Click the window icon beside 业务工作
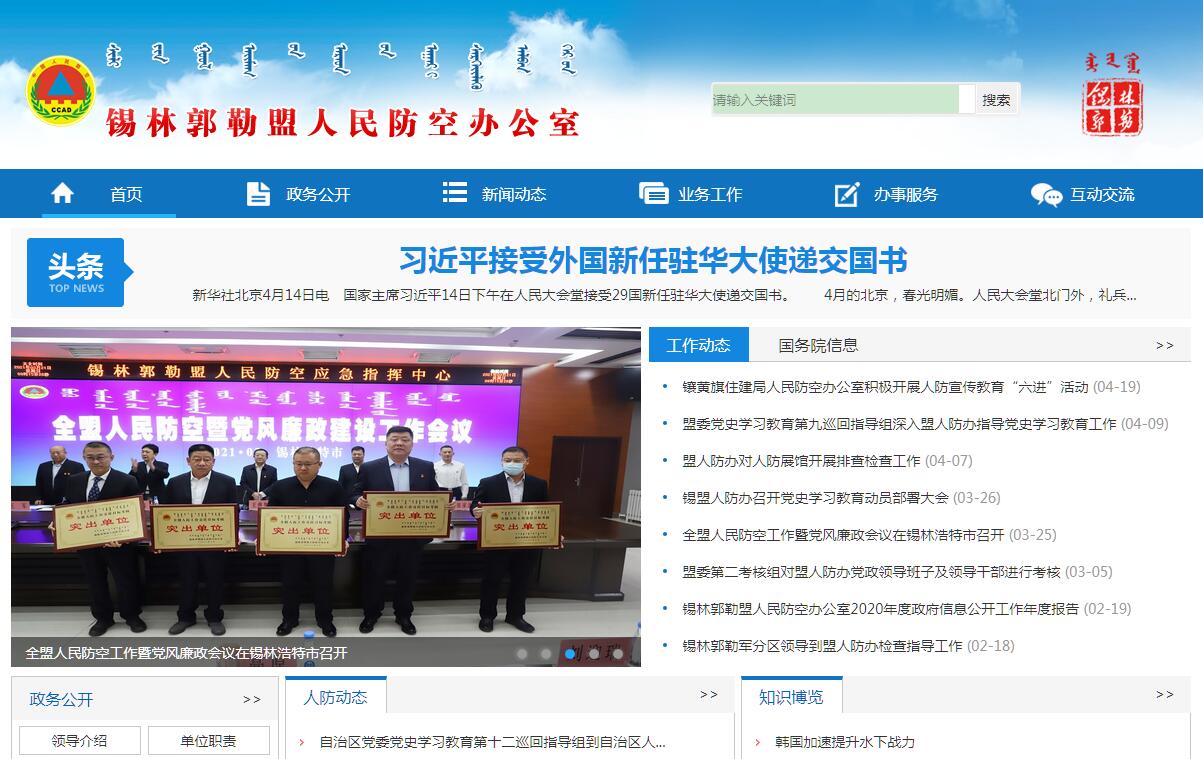 coord(653,194)
